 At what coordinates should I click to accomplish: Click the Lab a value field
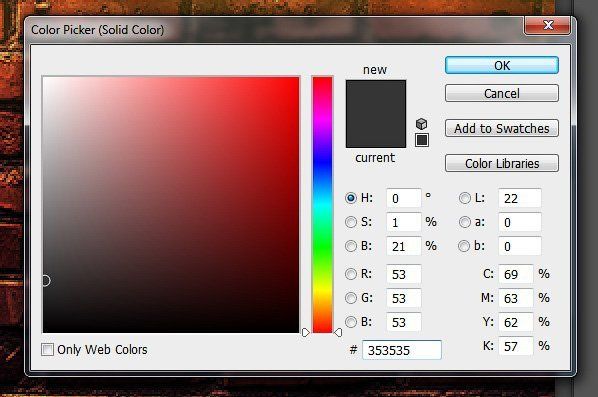(520, 222)
